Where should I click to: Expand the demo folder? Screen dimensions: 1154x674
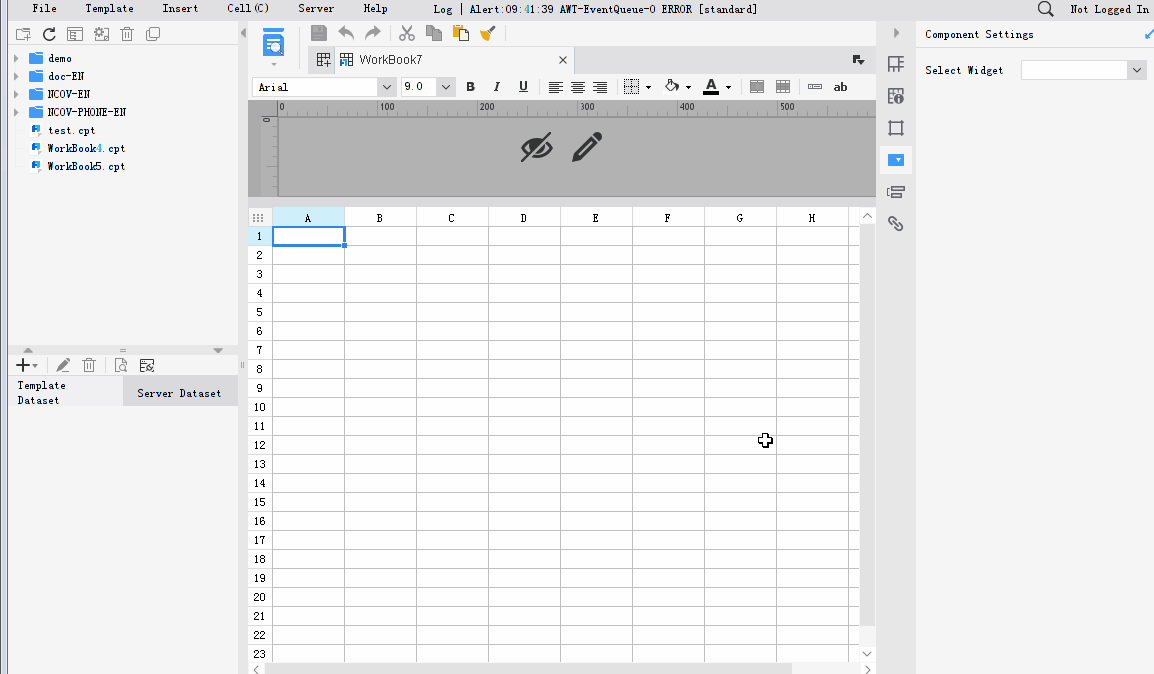pos(16,58)
